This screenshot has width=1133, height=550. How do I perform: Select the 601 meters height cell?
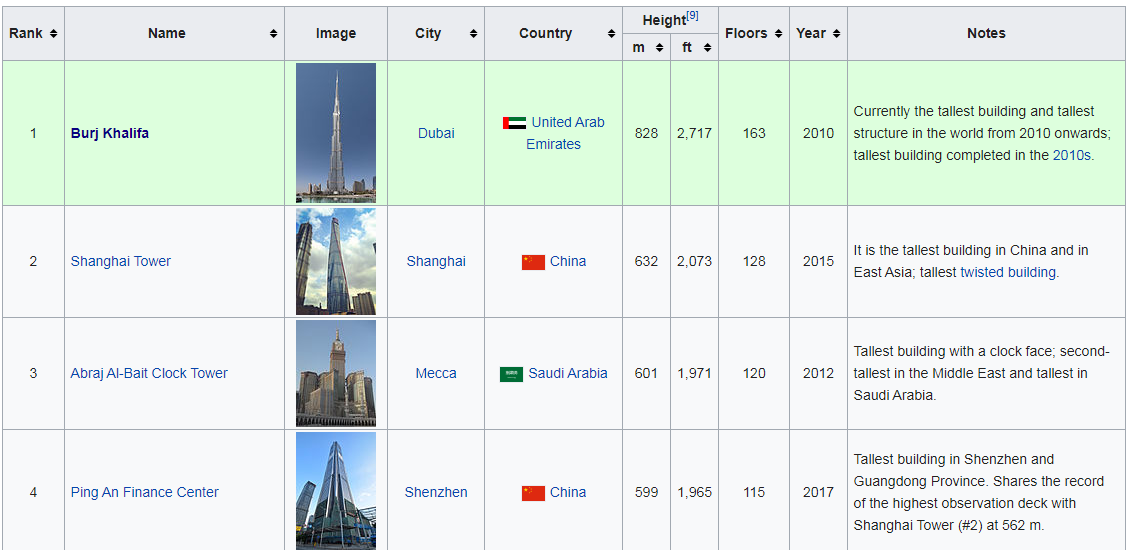(647, 374)
